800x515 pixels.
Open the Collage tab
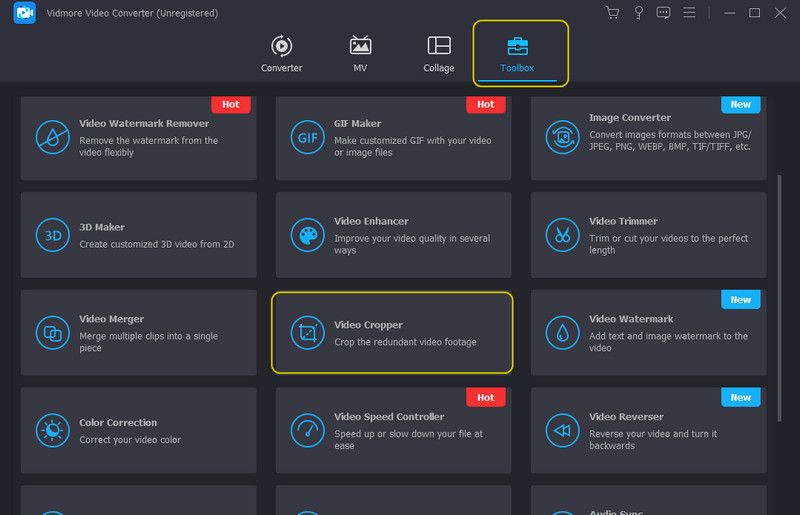[x=438, y=54]
